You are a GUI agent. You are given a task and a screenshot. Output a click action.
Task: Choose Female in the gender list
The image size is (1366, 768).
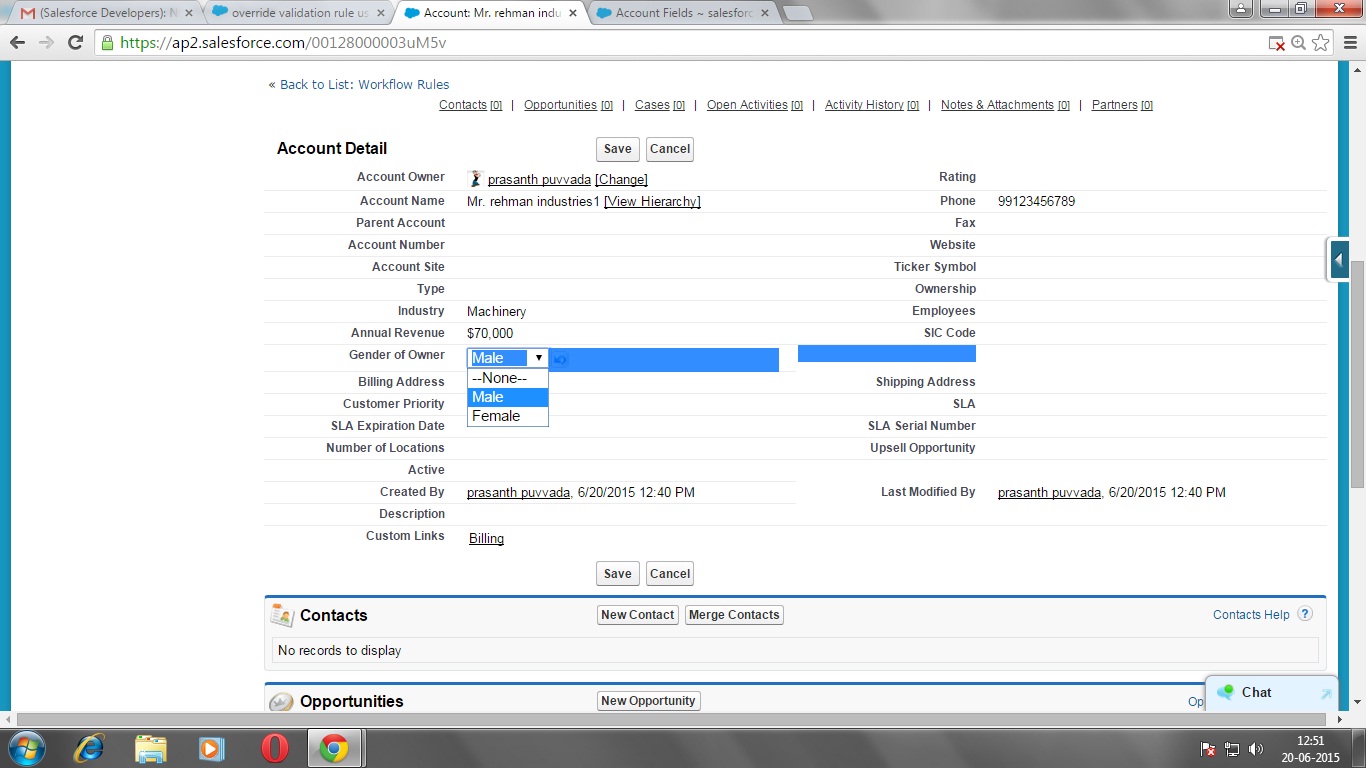(x=508, y=416)
